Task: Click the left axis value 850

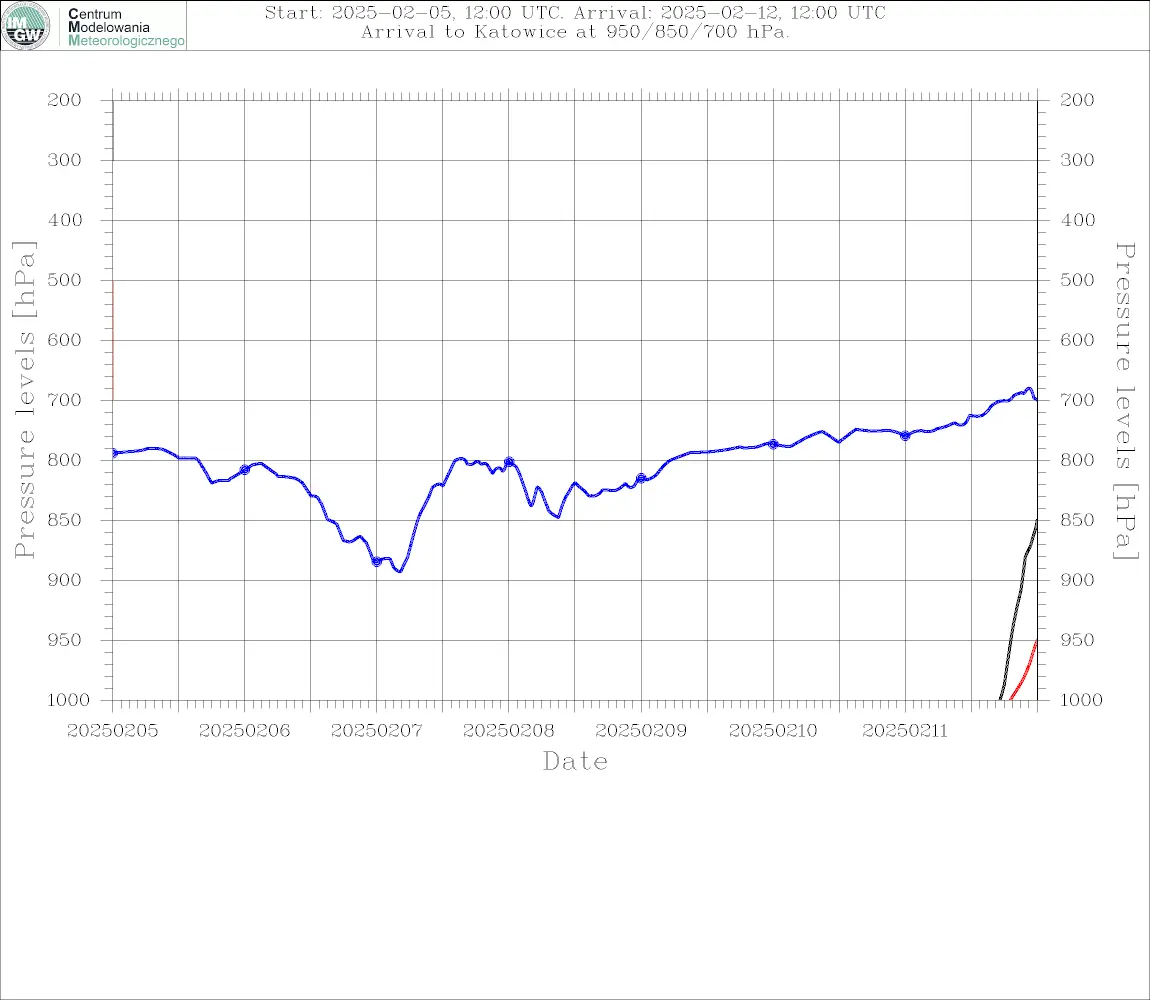Action: [65, 520]
